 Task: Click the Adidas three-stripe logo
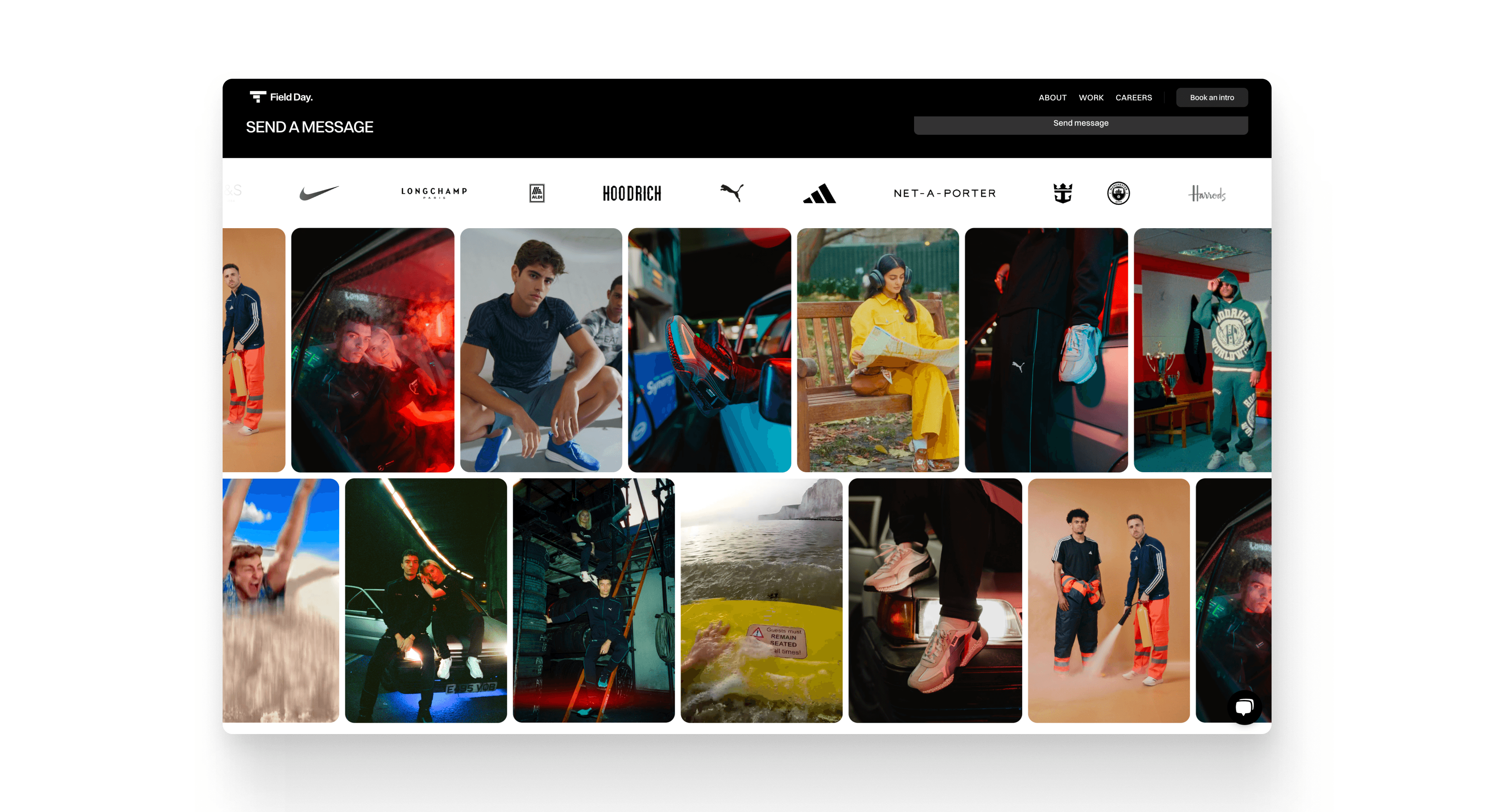(819, 194)
